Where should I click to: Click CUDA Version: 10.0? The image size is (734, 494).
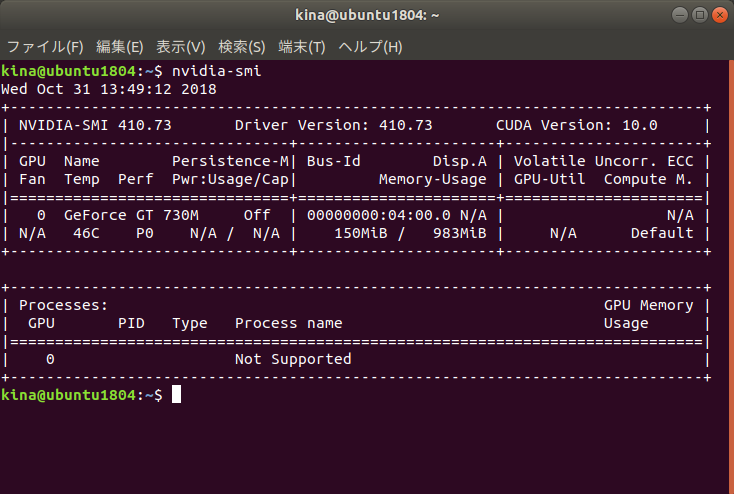(577, 125)
